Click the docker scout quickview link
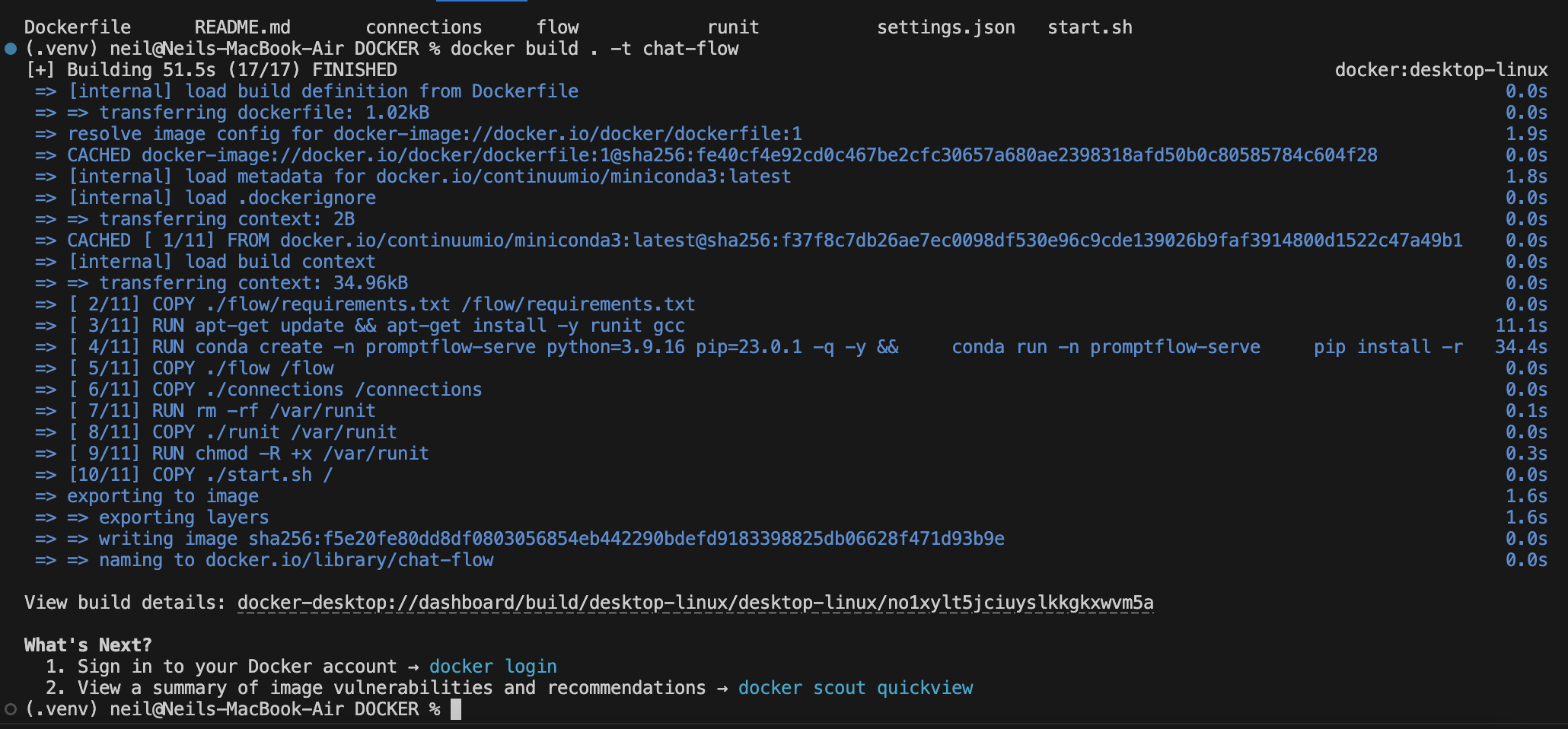The height and width of the screenshot is (729, 1568). point(855,688)
